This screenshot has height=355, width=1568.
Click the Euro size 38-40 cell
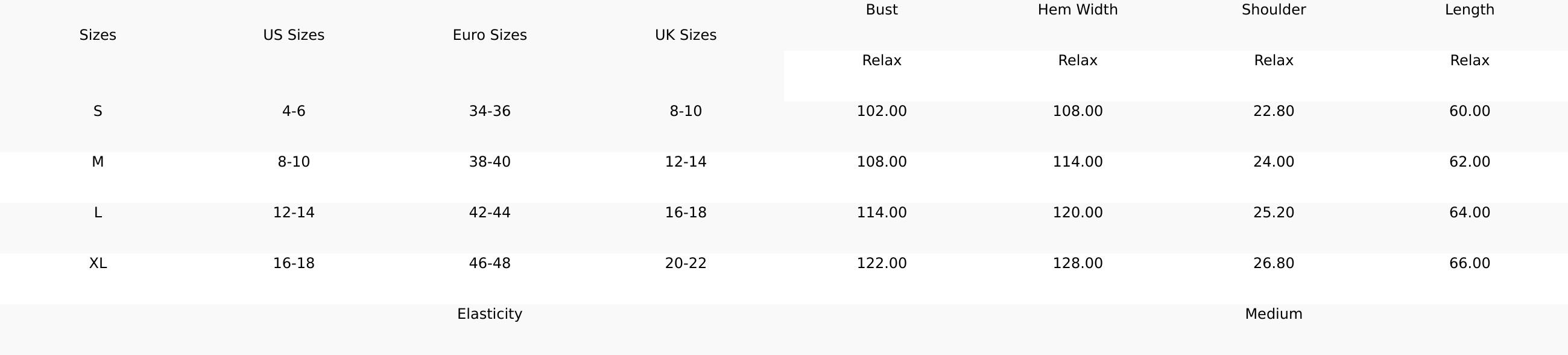[x=489, y=162]
